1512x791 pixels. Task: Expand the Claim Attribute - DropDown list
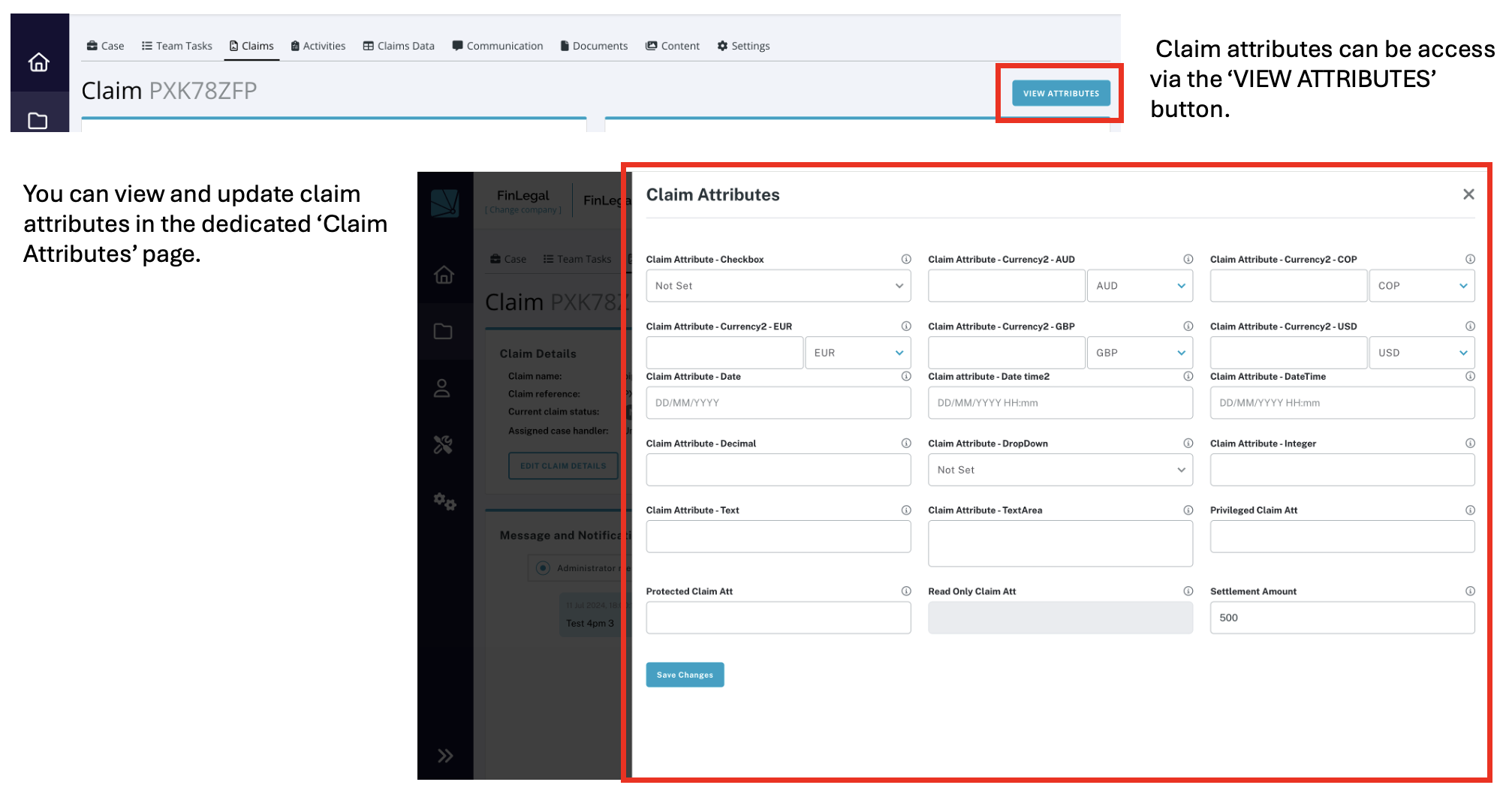(1060, 470)
